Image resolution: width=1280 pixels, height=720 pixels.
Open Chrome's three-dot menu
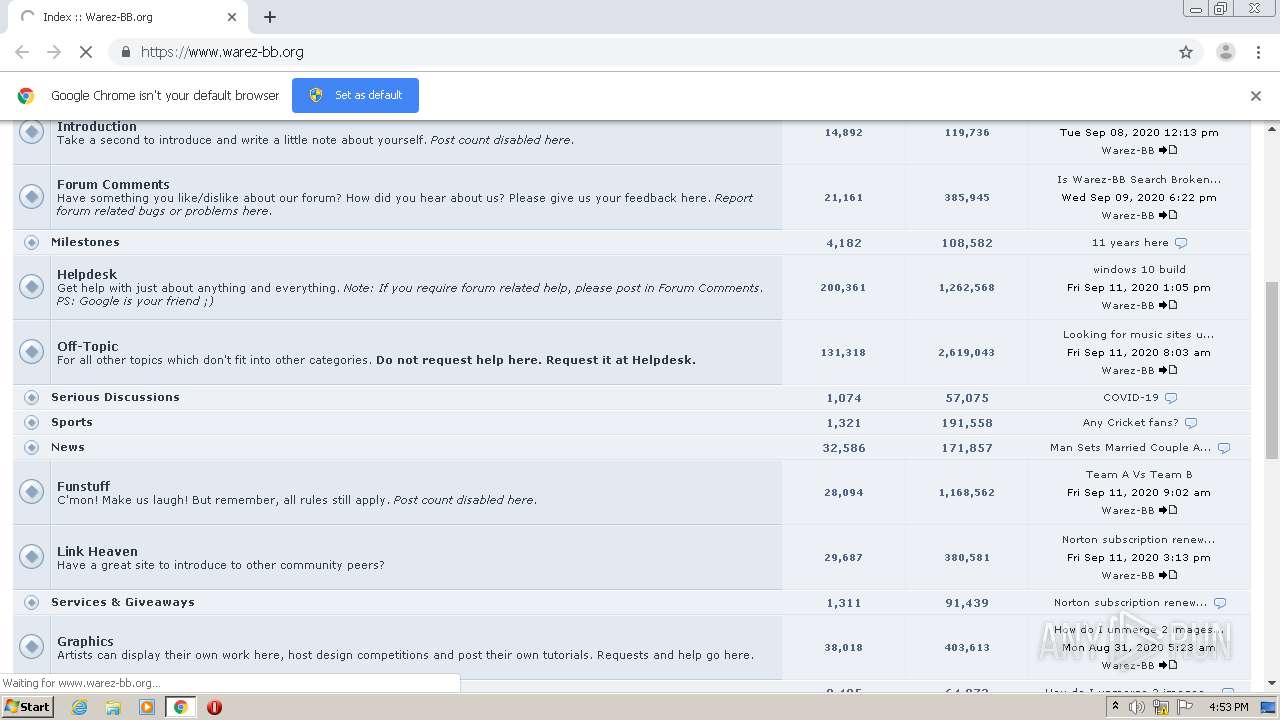1259,52
